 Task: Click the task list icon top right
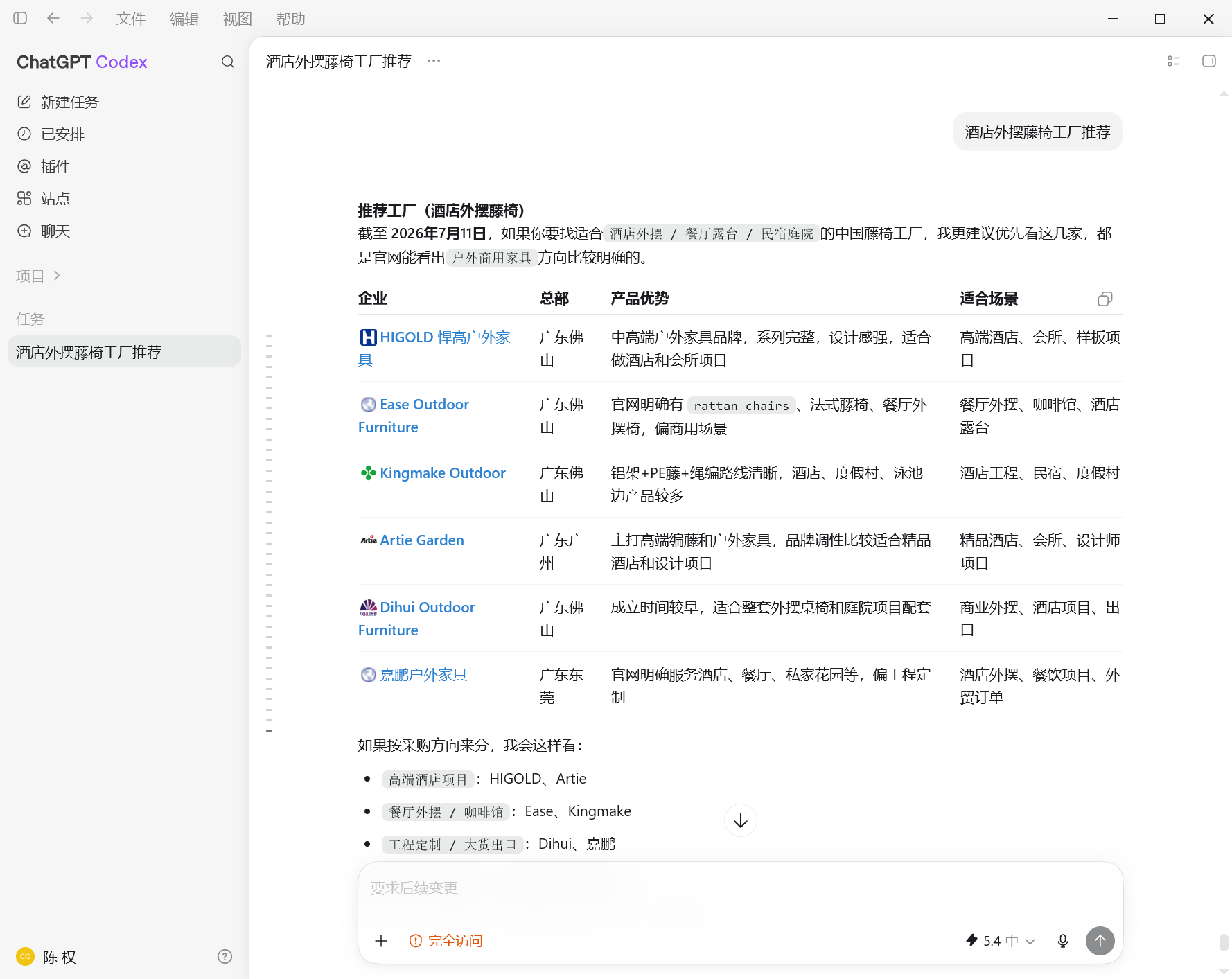coord(1174,61)
